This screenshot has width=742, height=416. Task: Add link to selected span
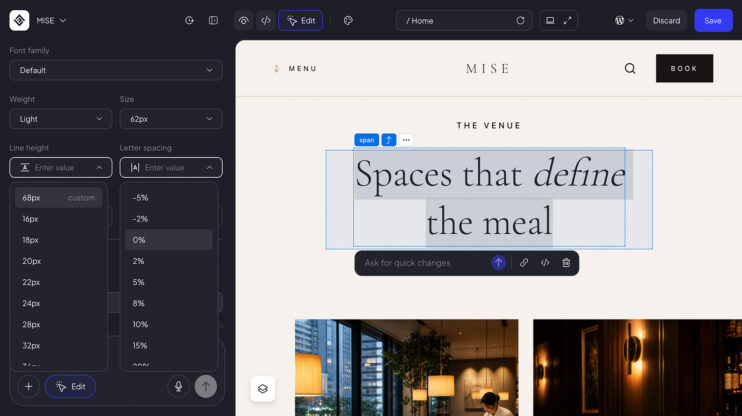click(x=524, y=263)
